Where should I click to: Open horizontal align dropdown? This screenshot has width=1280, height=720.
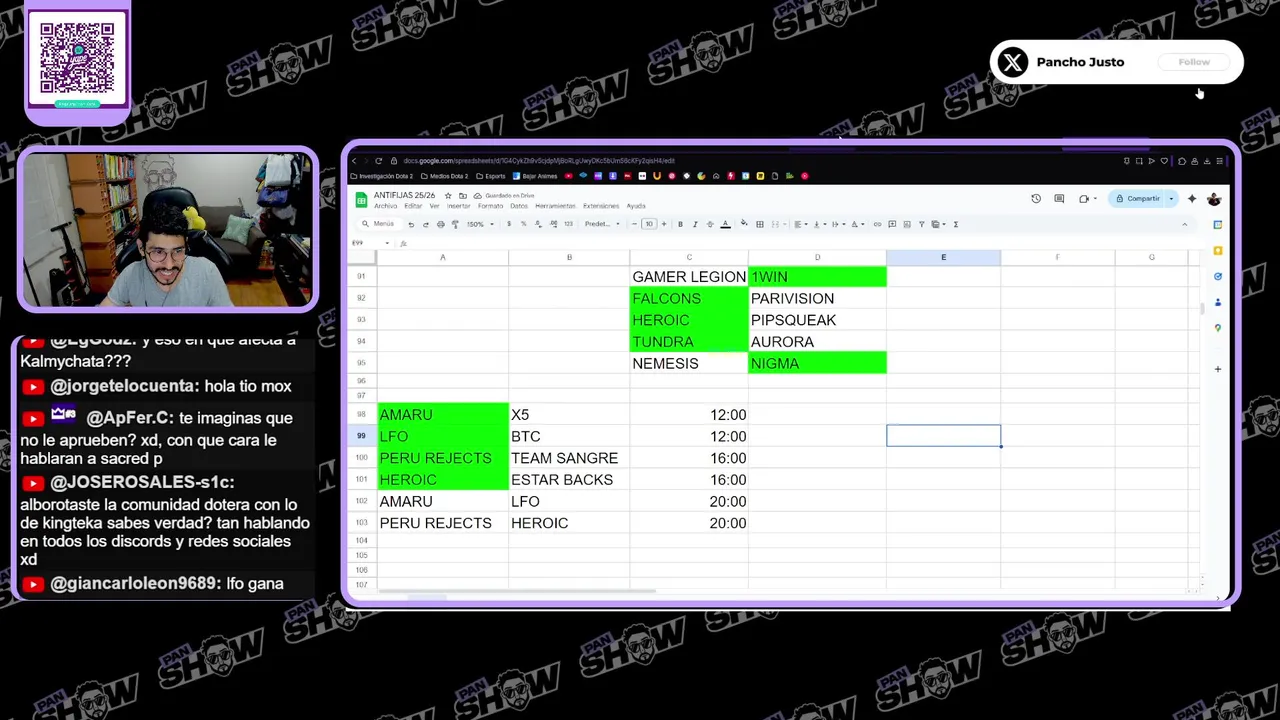pyautogui.click(x=801, y=224)
